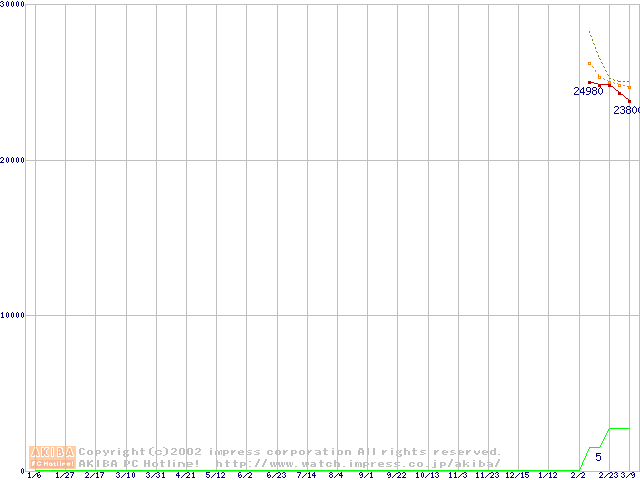
Task: Click the AKIBA PC Hotline logo
Action: pos(52,457)
